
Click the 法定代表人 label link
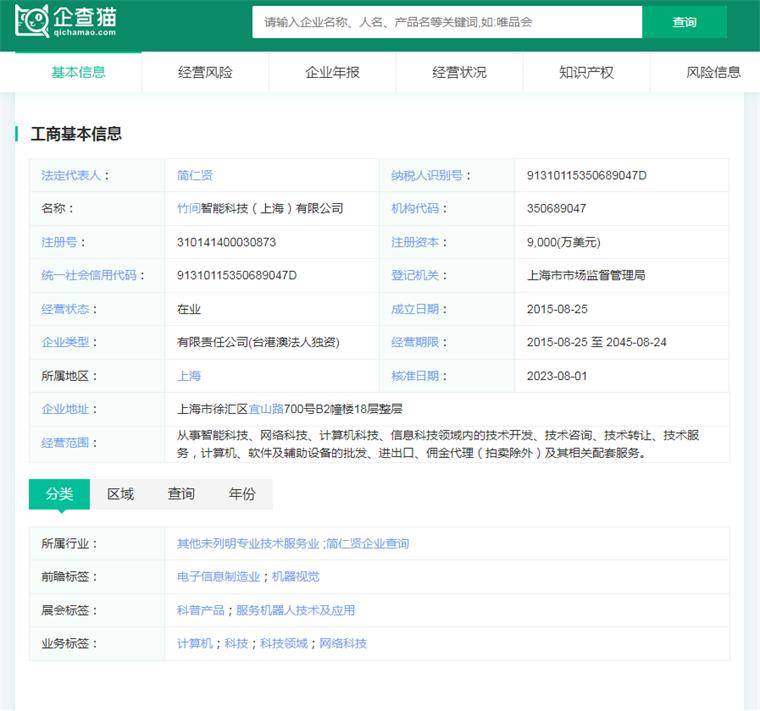pos(71,175)
